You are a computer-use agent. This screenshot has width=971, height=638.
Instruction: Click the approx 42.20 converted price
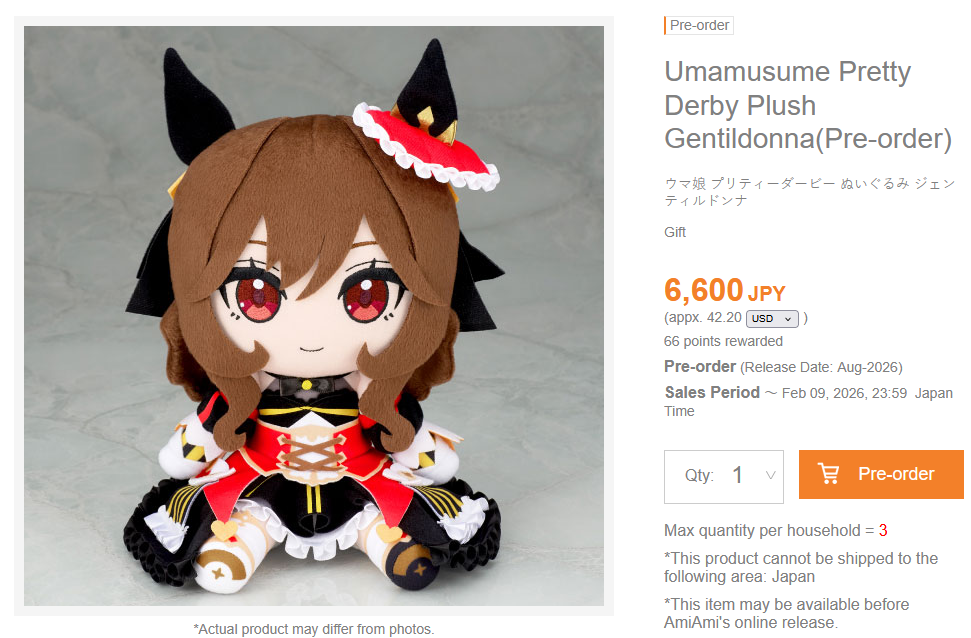(x=703, y=318)
